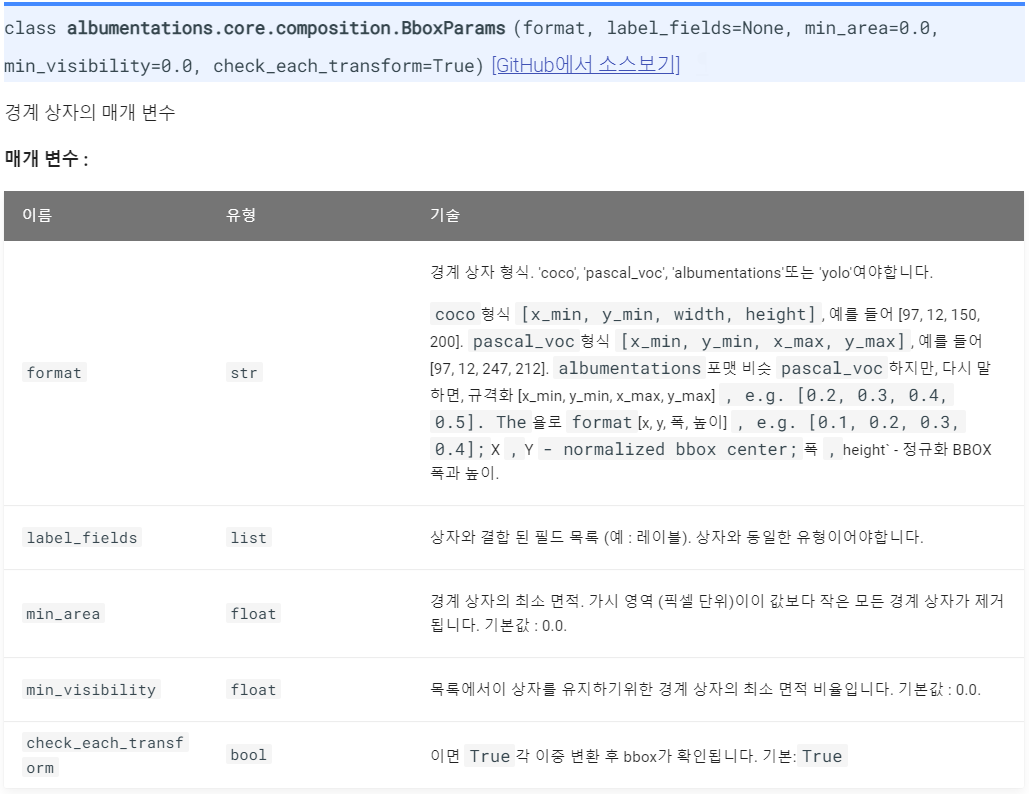
Task: Select the format parameter name cell
Action: pyautogui.click(x=54, y=373)
